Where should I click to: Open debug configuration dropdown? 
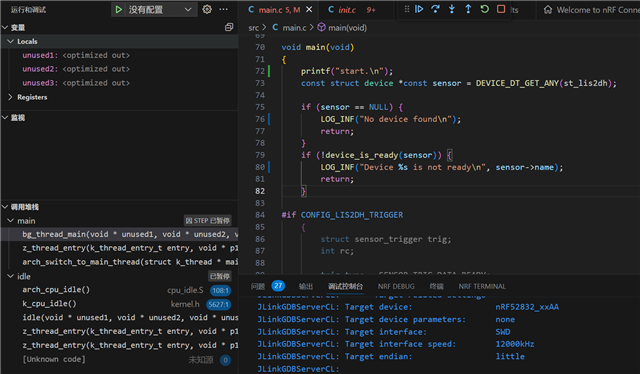point(188,9)
